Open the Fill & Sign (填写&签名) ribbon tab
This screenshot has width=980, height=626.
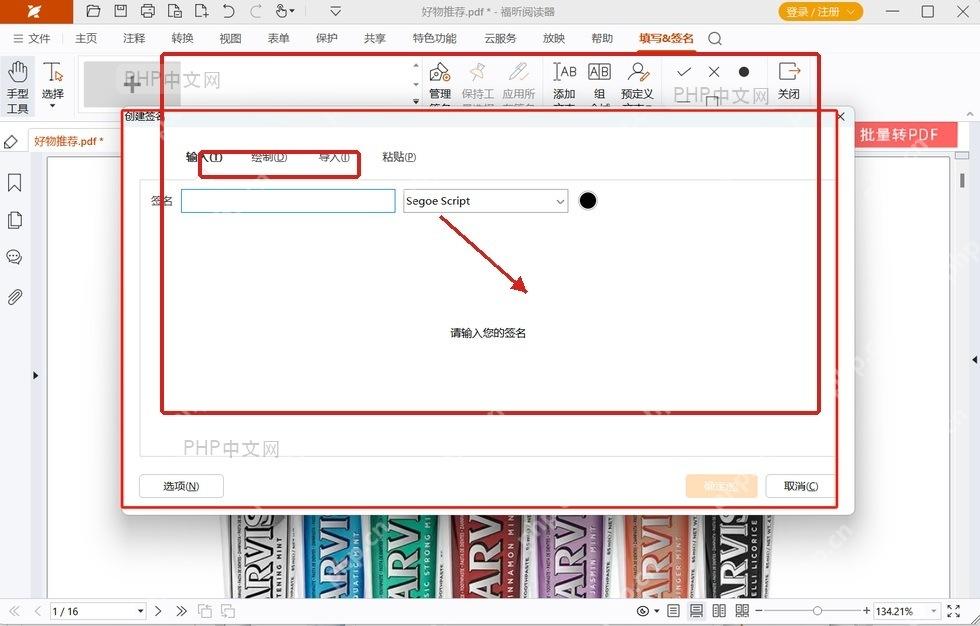666,38
